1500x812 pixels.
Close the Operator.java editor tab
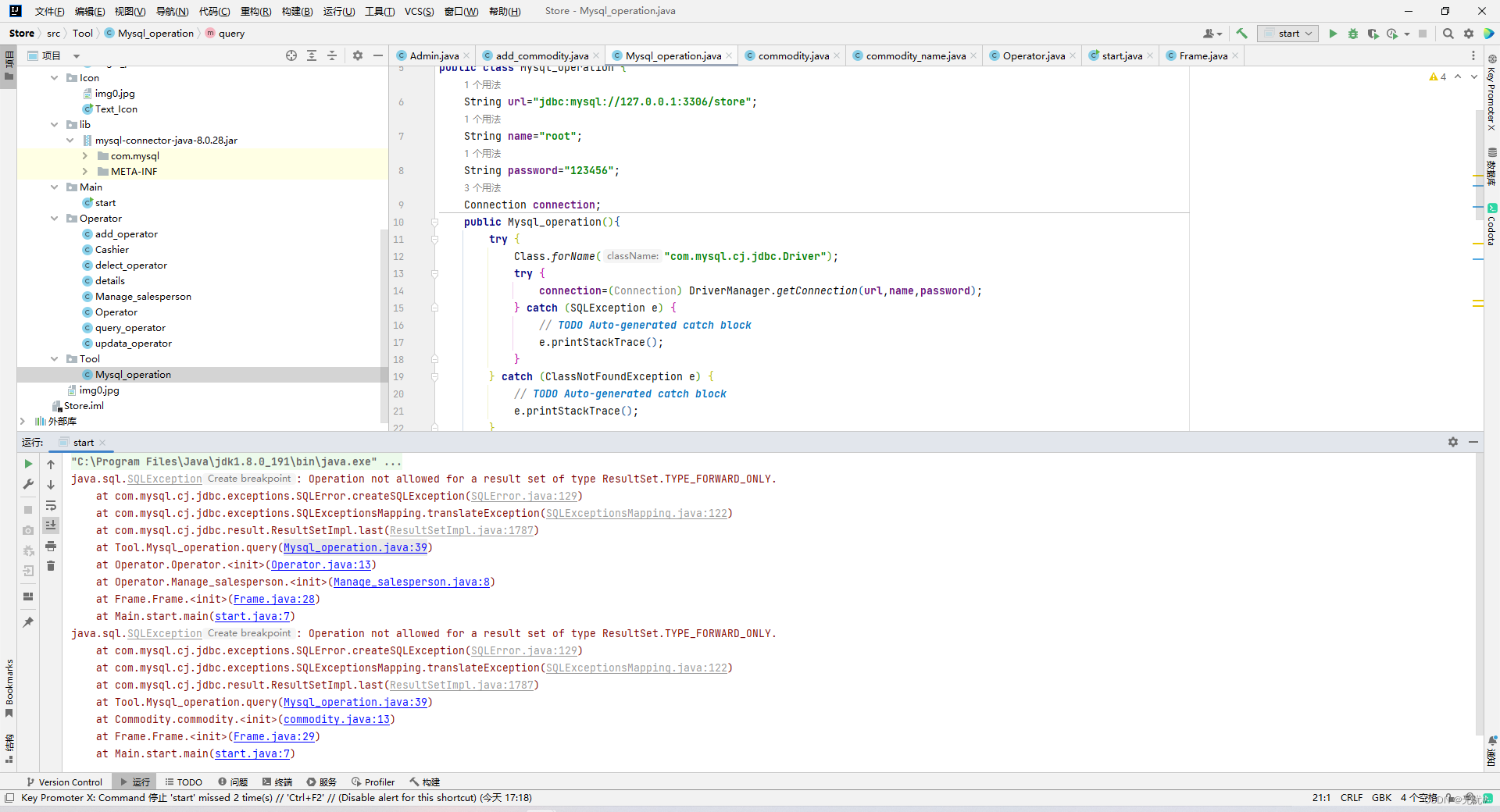coord(1073,56)
